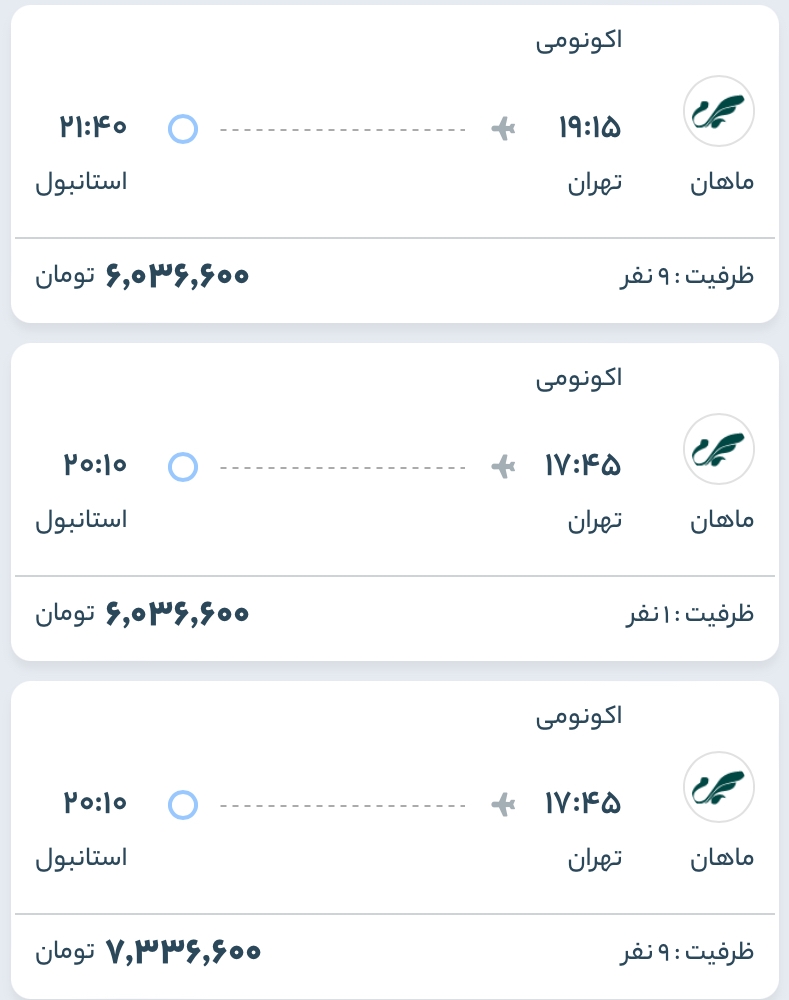Click the 'تهران' origin under 19:15
The image size is (789, 1000).
pyautogui.click(x=595, y=182)
